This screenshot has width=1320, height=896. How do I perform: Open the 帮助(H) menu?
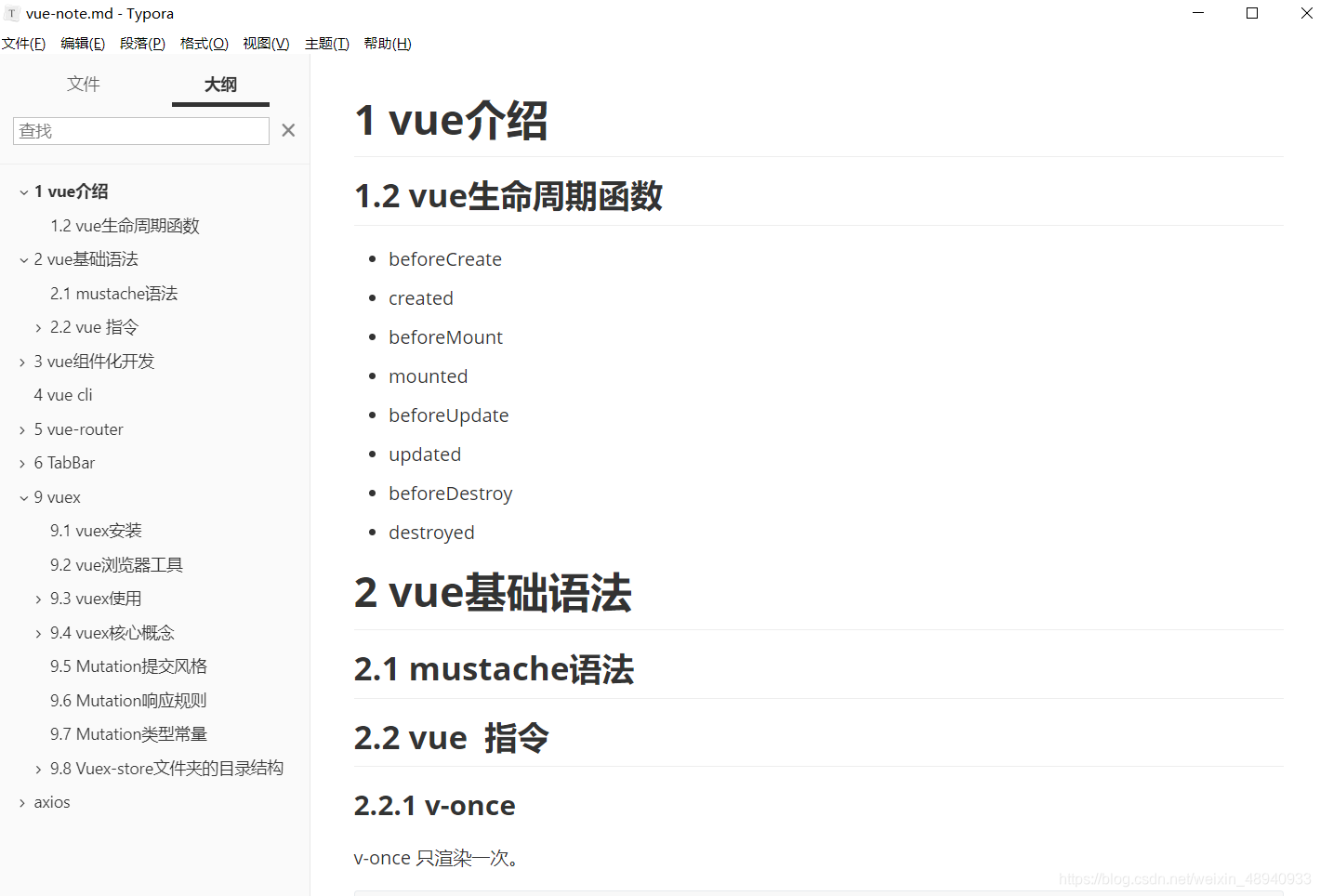coord(388,44)
